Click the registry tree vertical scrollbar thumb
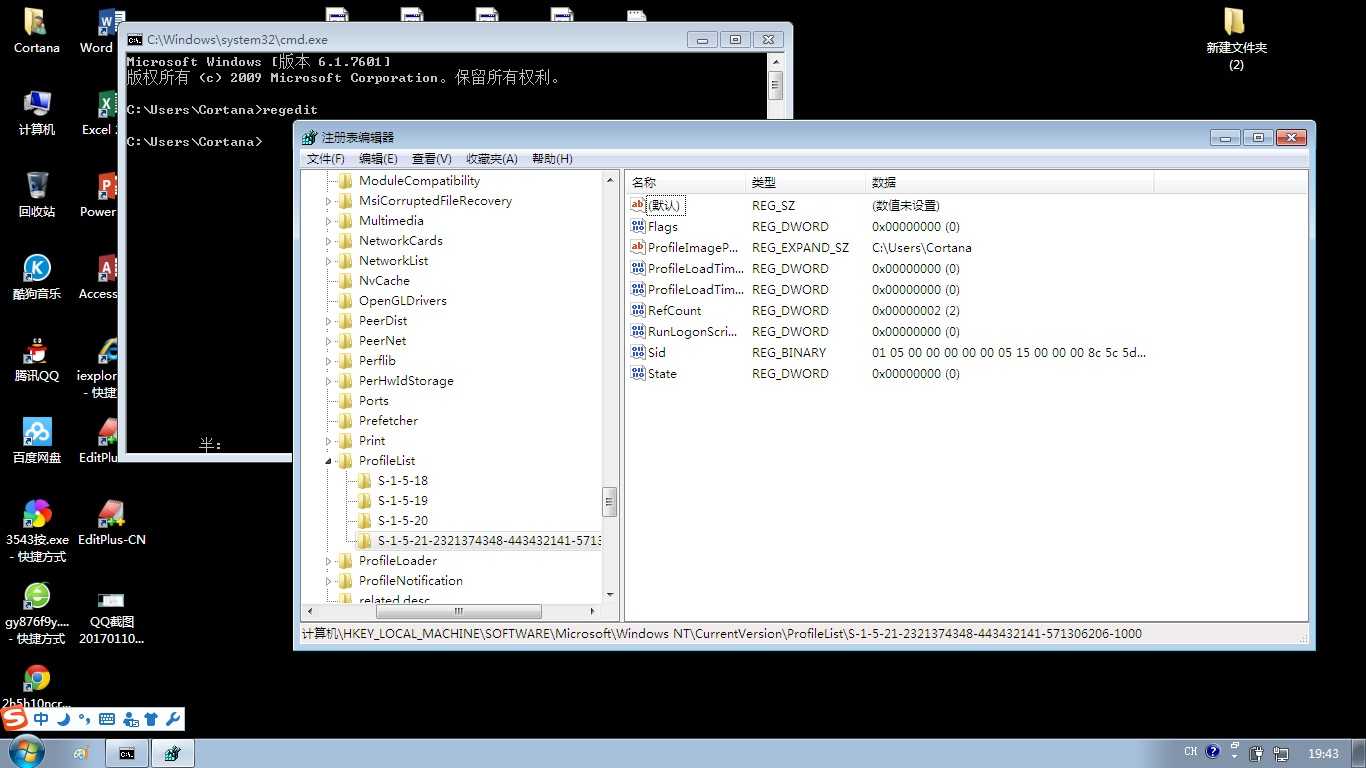 click(x=609, y=501)
